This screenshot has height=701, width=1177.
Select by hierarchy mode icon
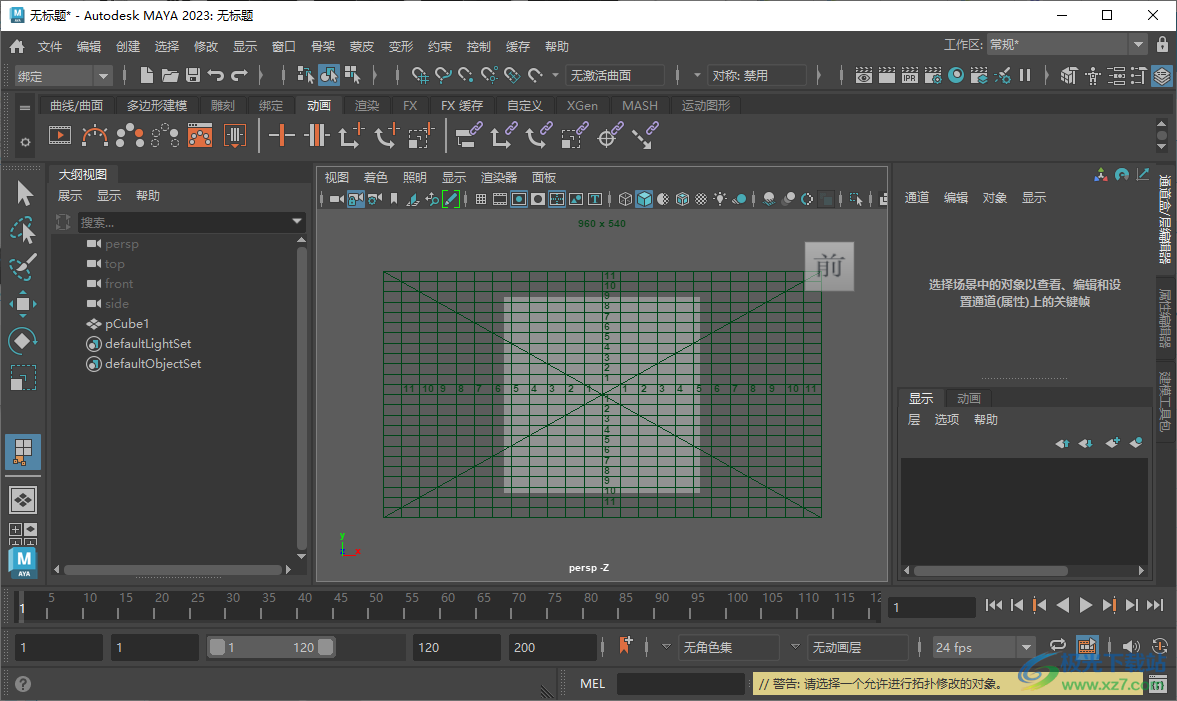tap(306, 75)
